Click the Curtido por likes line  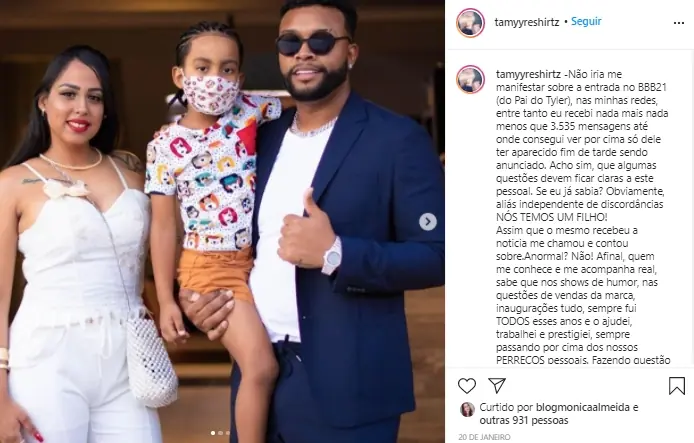point(559,414)
